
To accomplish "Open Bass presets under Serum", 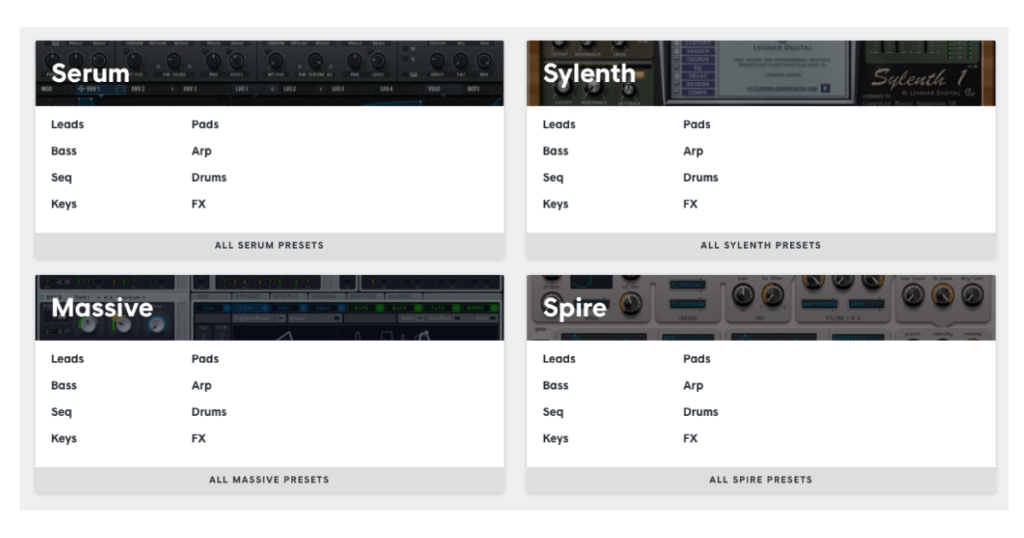I will point(64,151).
